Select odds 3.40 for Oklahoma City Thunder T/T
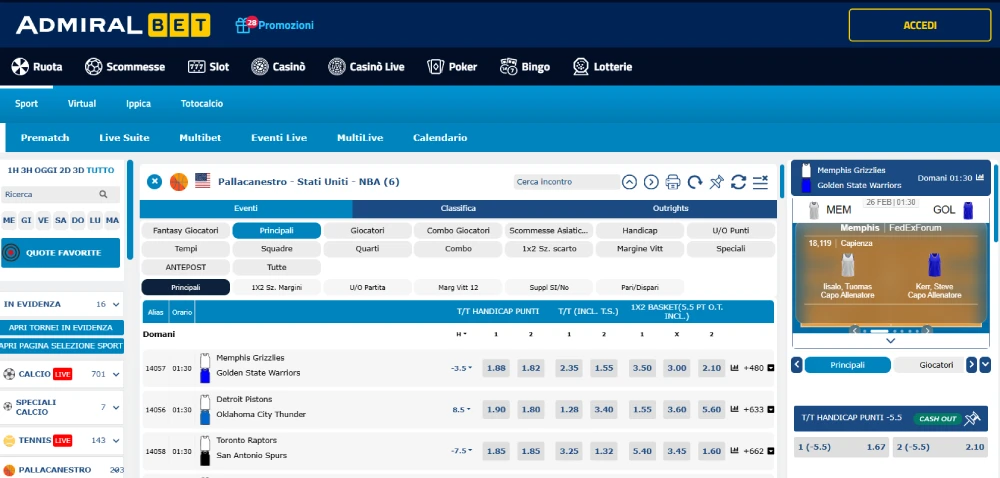Viewport: 1000px width, 478px height. [x=603, y=409]
